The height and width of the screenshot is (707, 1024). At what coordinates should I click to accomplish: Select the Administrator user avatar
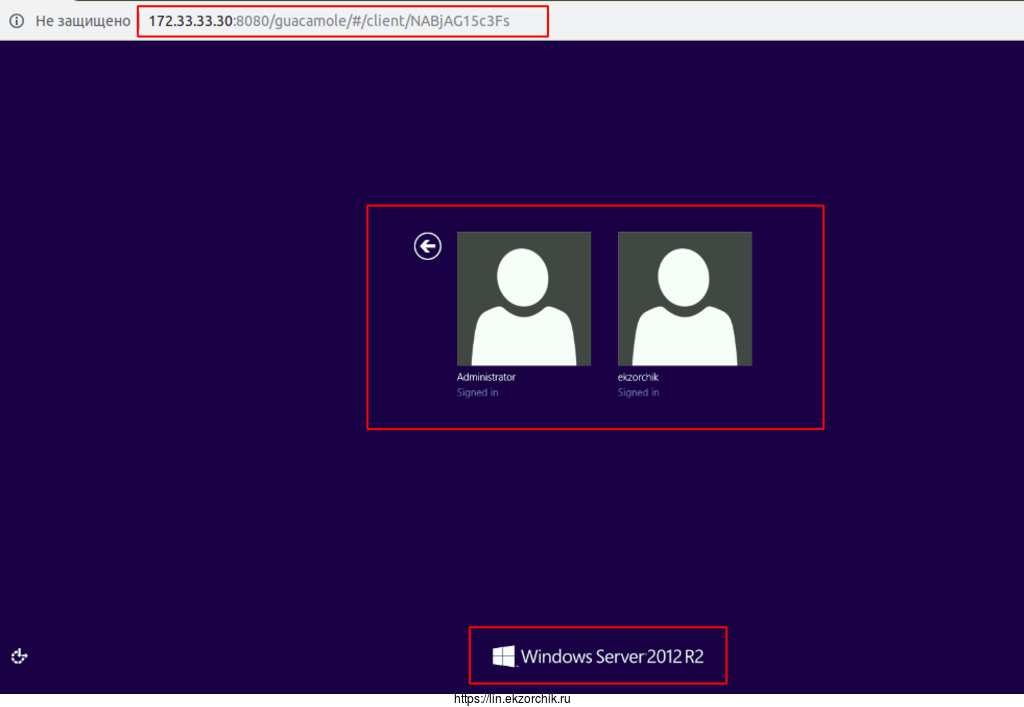point(524,298)
